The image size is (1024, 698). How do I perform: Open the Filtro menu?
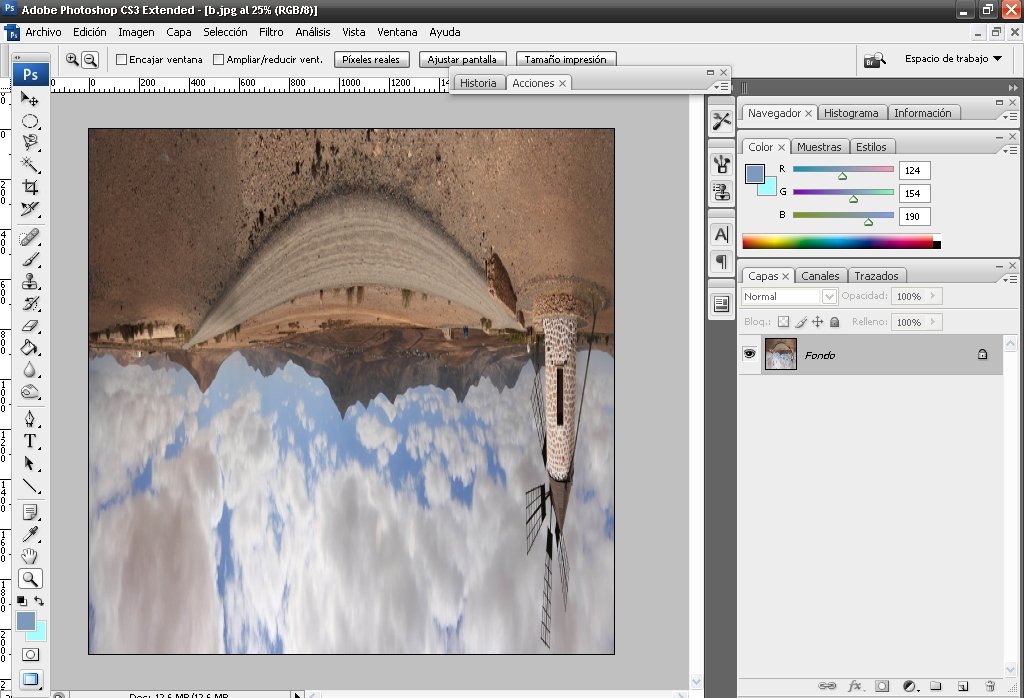tap(271, 32)
